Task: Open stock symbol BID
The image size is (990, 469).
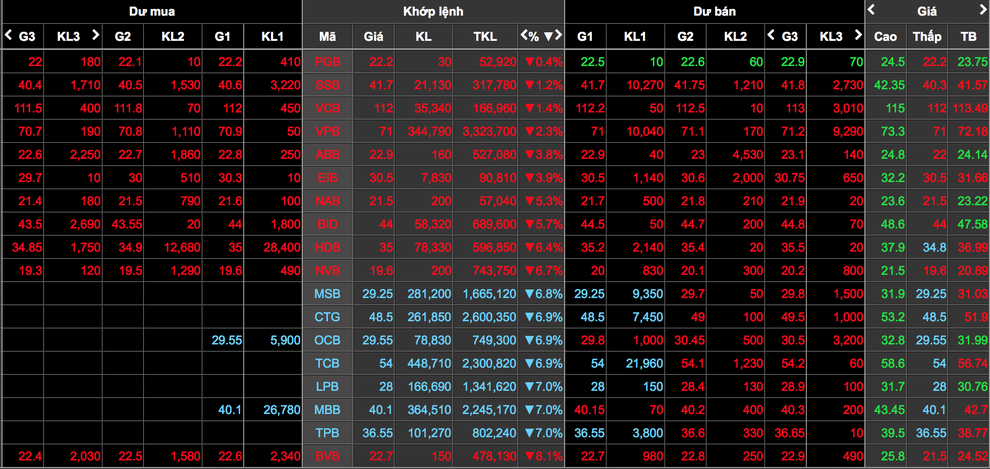Action: (x=327, y=224)
